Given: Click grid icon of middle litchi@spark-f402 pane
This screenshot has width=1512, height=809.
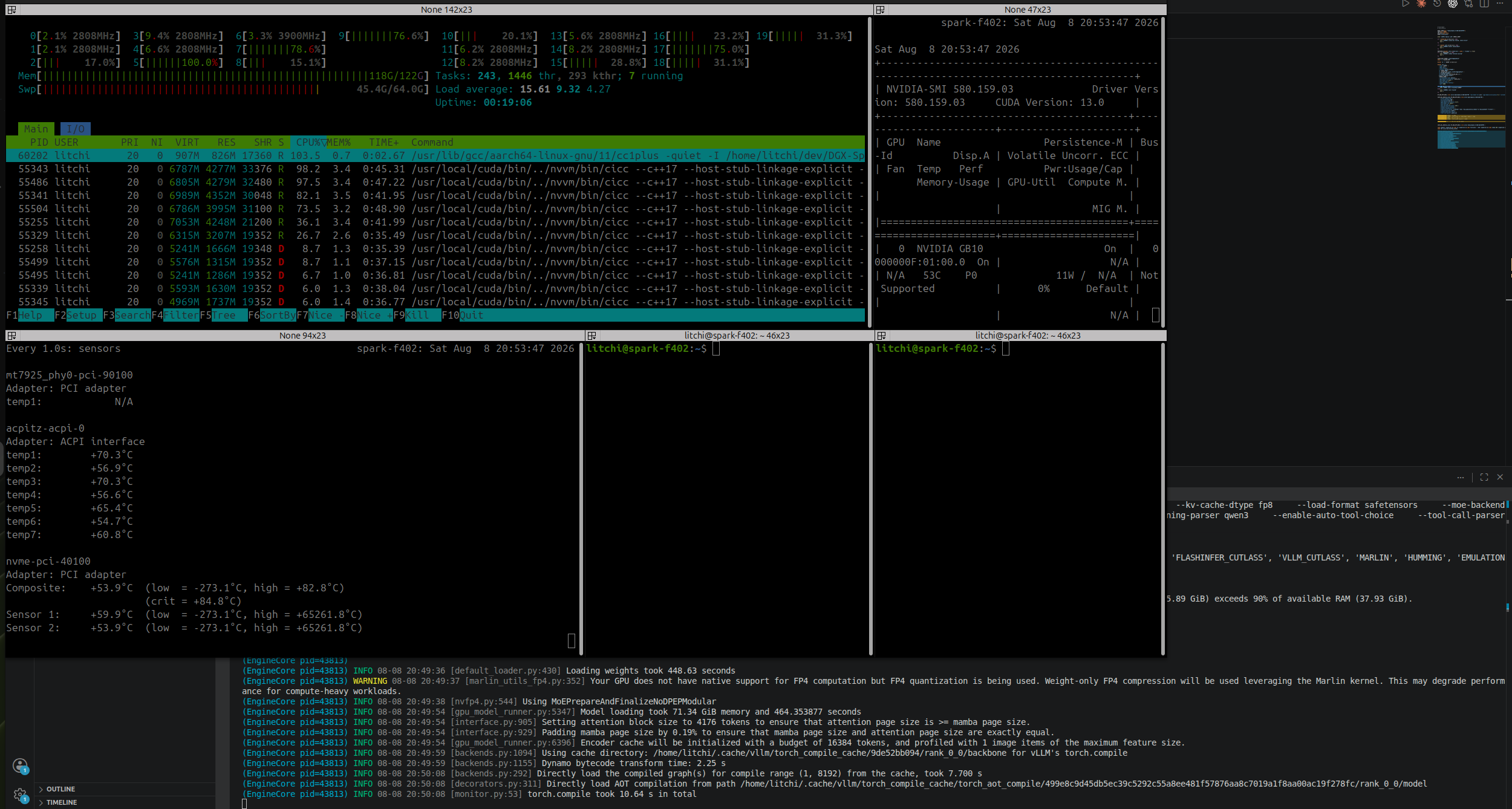Looking at the screenshot, I should [x=591, y=336].
